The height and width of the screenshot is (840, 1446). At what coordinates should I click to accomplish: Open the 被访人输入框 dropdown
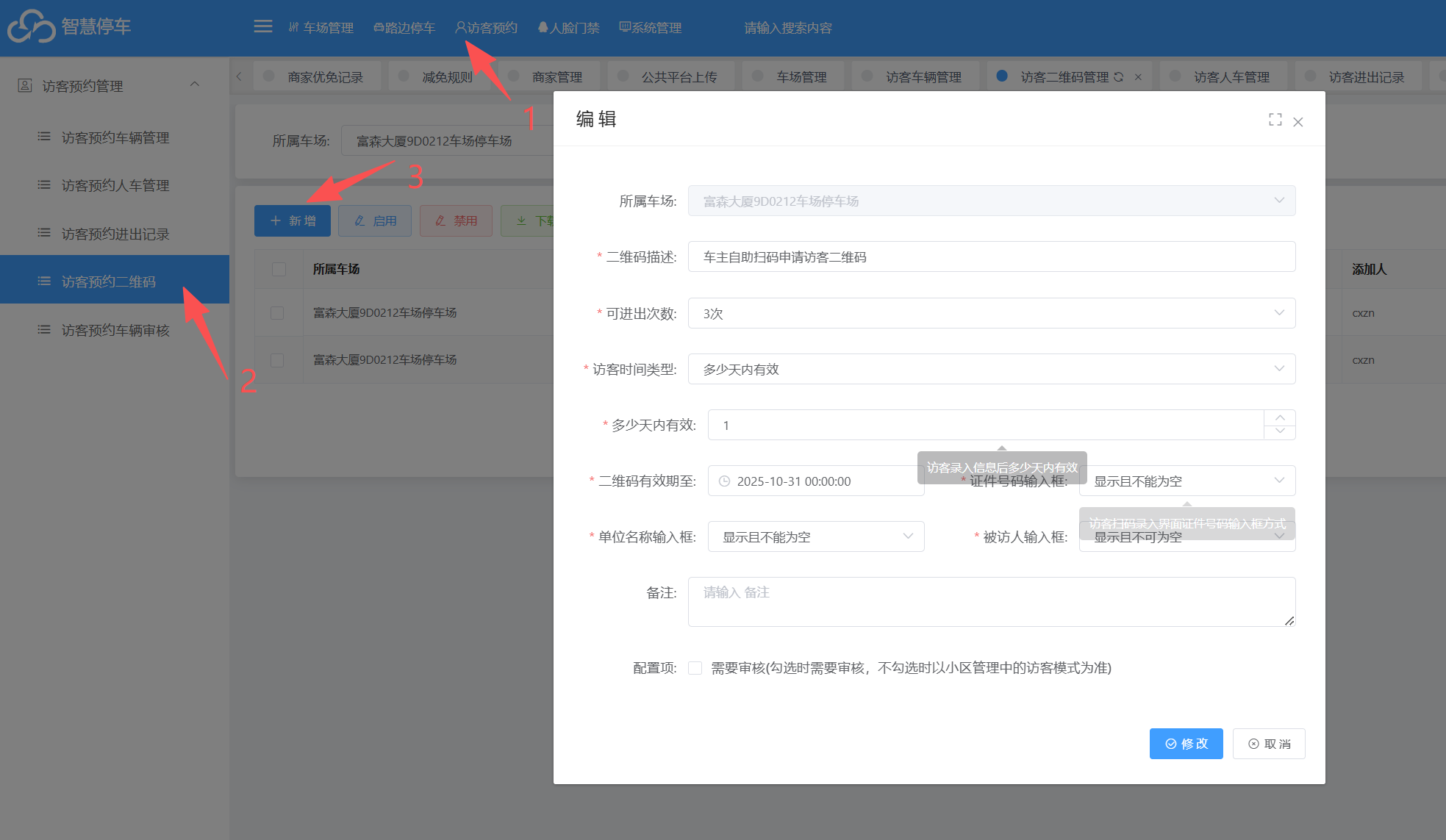point(1187,536)
